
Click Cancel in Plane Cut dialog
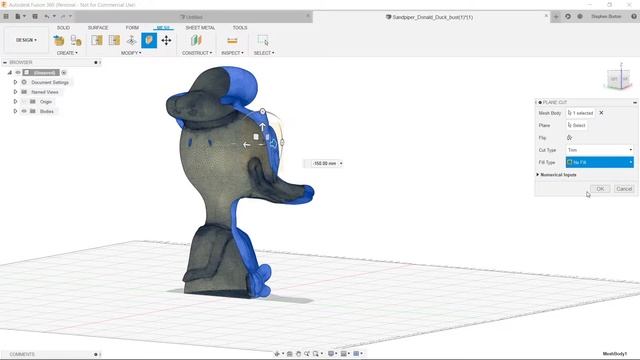624,189
